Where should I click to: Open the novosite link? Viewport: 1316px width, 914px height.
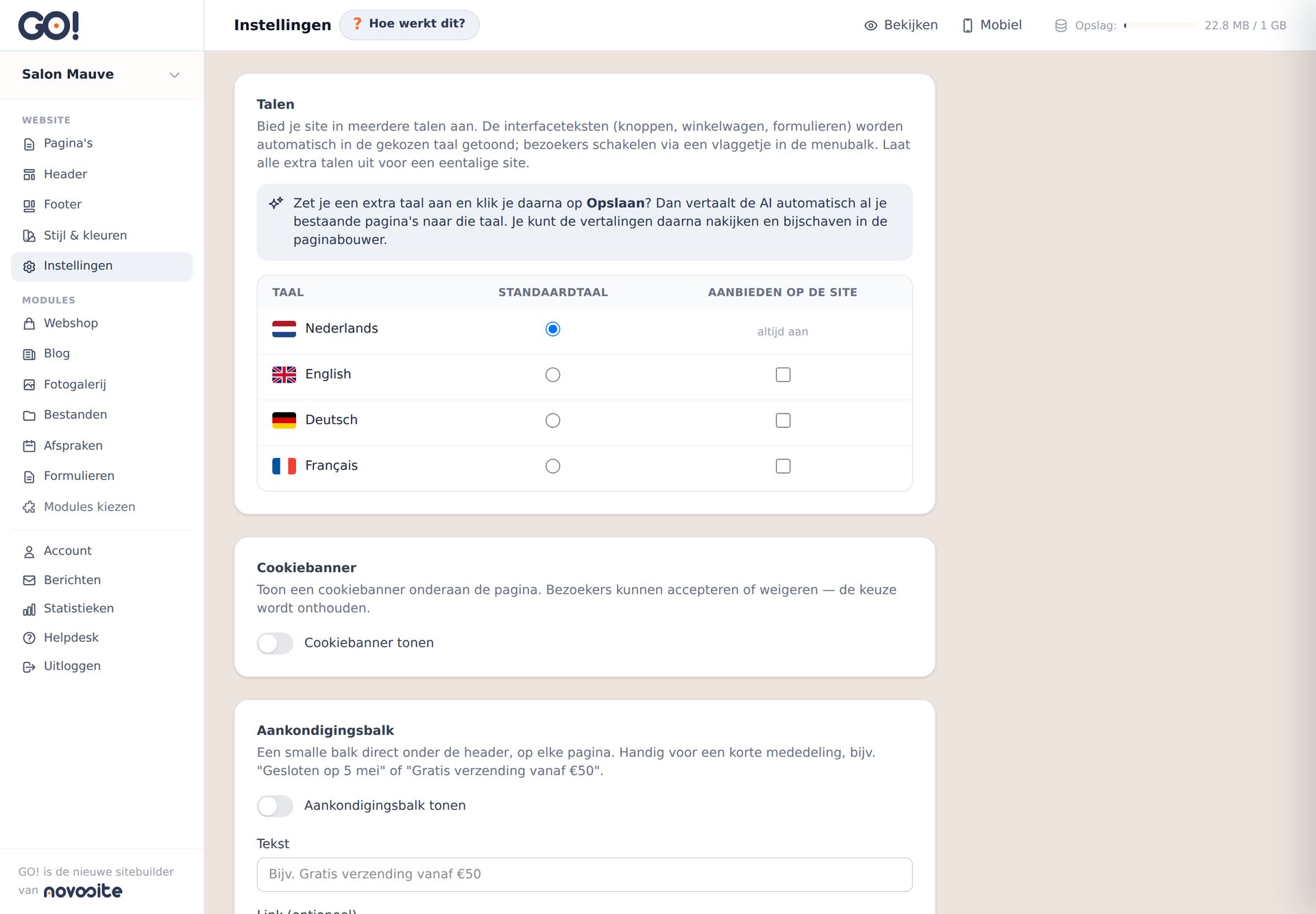(x=83, y=891)
